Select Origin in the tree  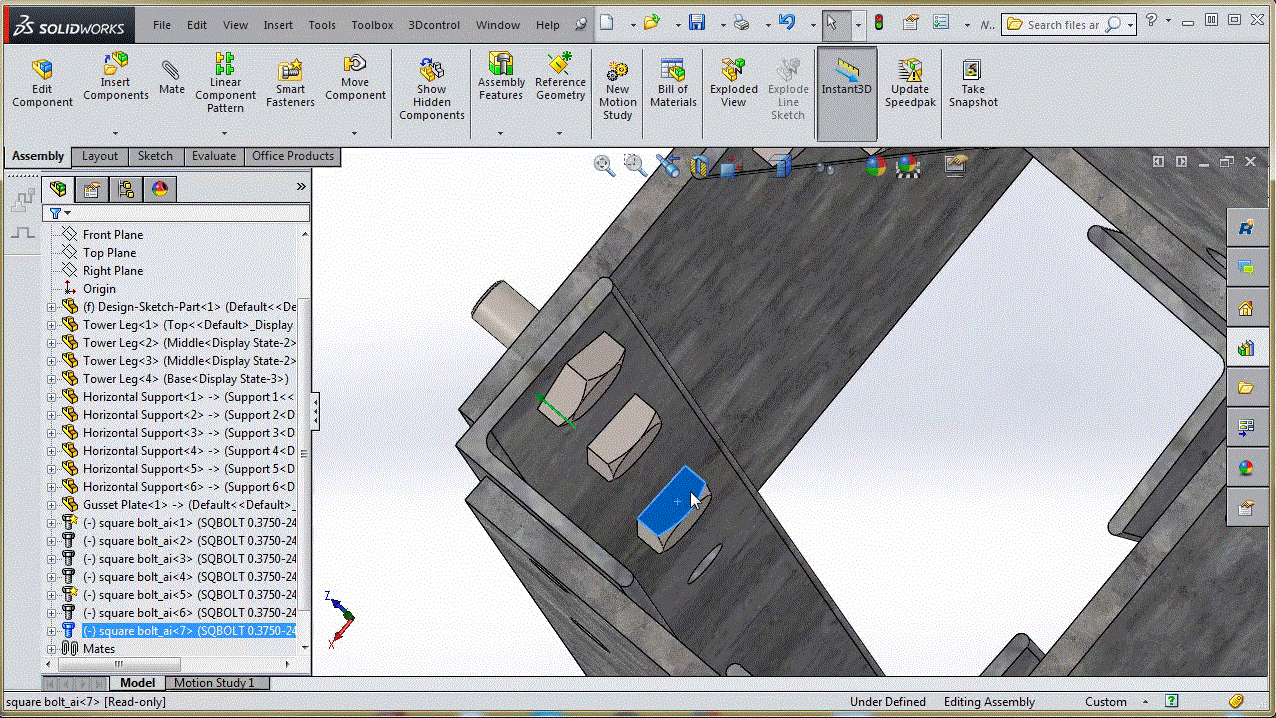click(x=99, y=289)
